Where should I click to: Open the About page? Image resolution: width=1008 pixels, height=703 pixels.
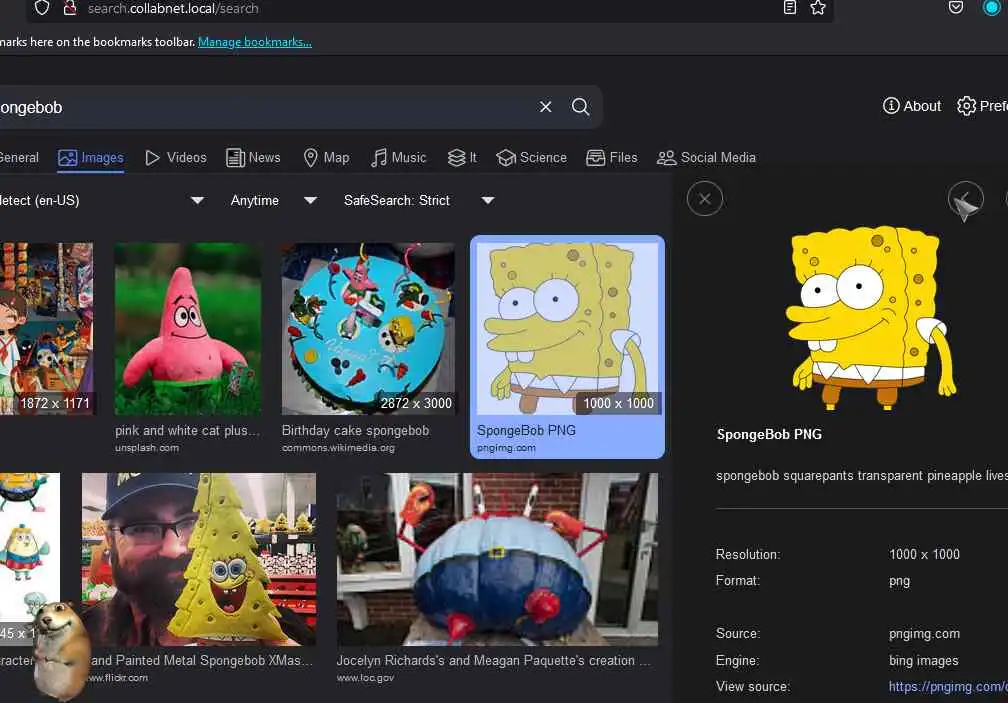point(912,106)
